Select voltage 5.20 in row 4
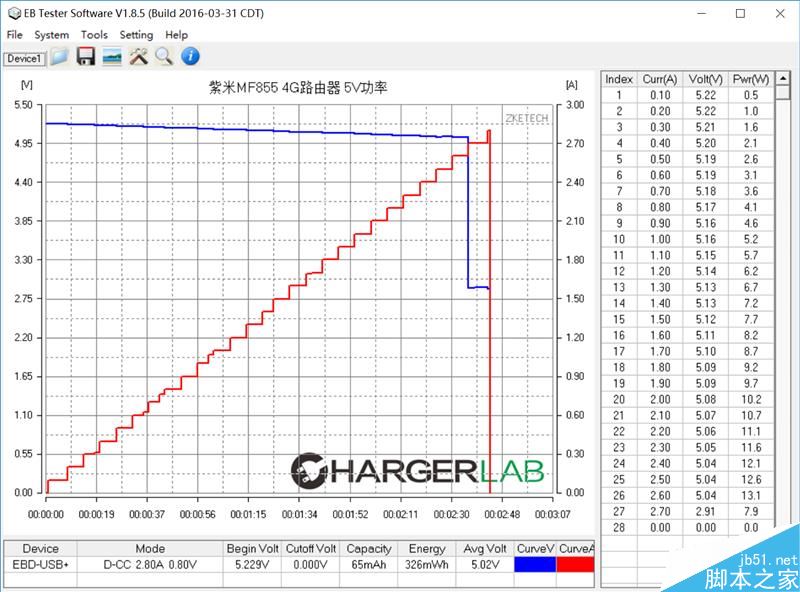The image size is (800, 592). (706, 143)
